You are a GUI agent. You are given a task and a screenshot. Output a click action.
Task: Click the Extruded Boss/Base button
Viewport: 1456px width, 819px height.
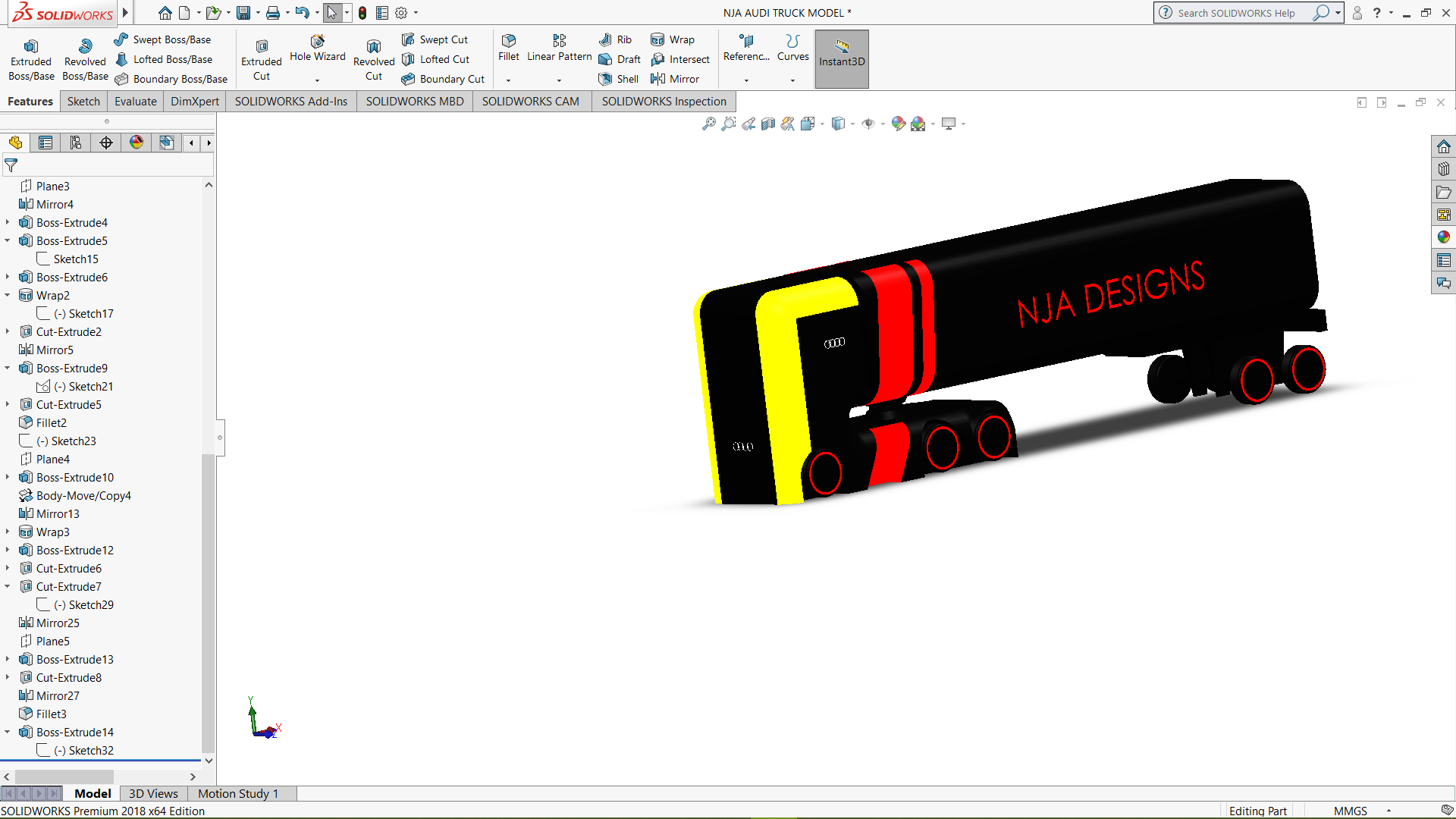(31, 58)
